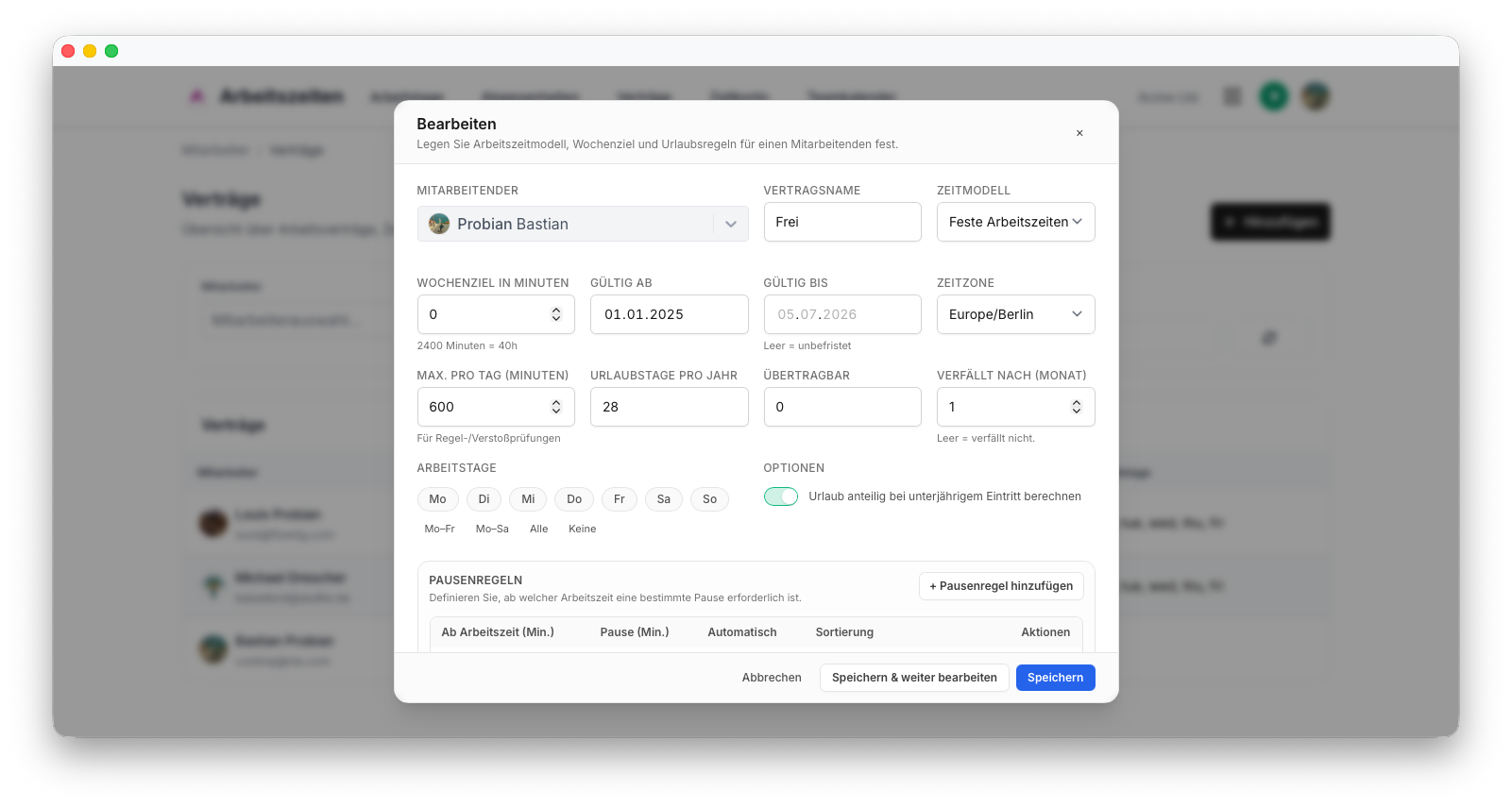The height and width of the screenshot is (807, 1512).
Task: Click the Gültig ab date field 01.01.2025
Action: pyautogui.click(x=670, y=314)
